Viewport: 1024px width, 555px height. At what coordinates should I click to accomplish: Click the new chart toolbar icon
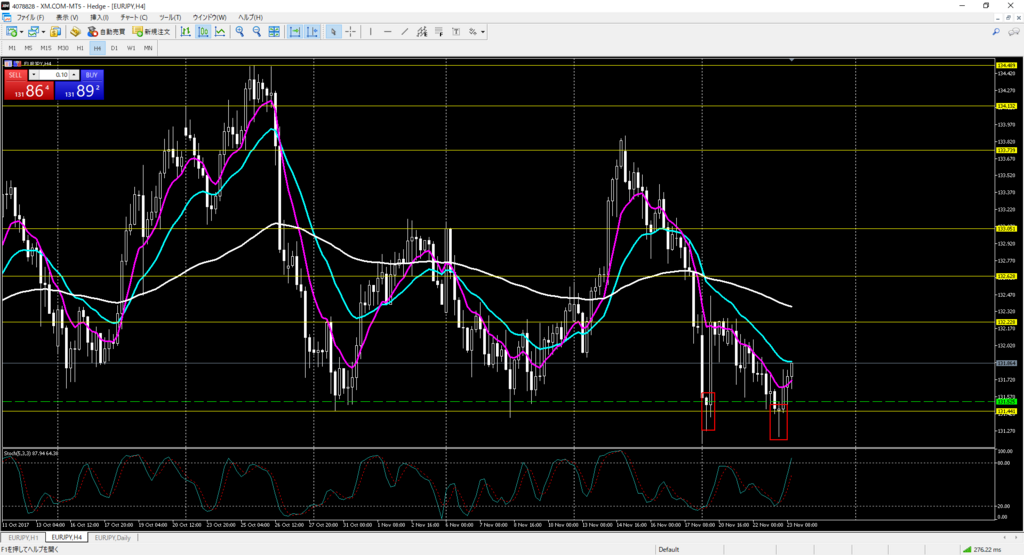pyautogui.click(x=12, y=31)
